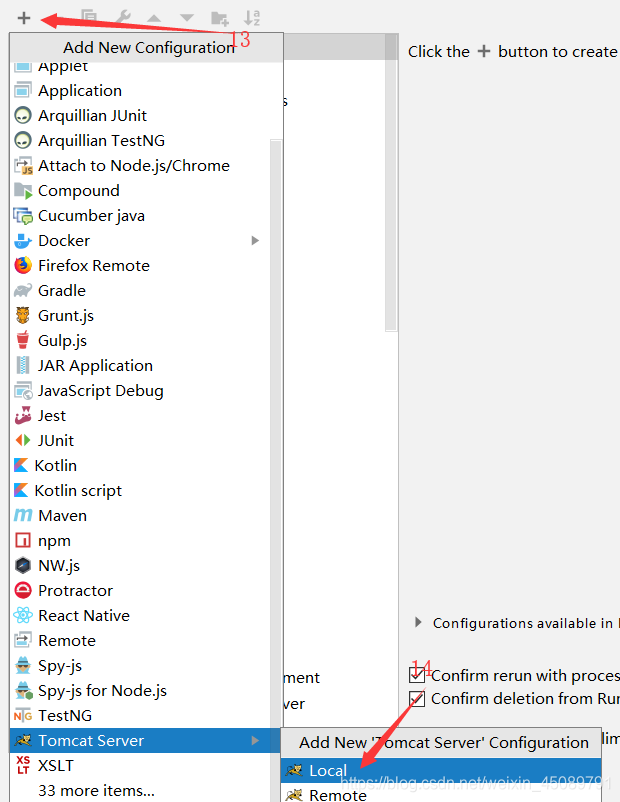Select the Remote configuration entry in main list
This screenshot has height=802, width=620.
point(141,641)
